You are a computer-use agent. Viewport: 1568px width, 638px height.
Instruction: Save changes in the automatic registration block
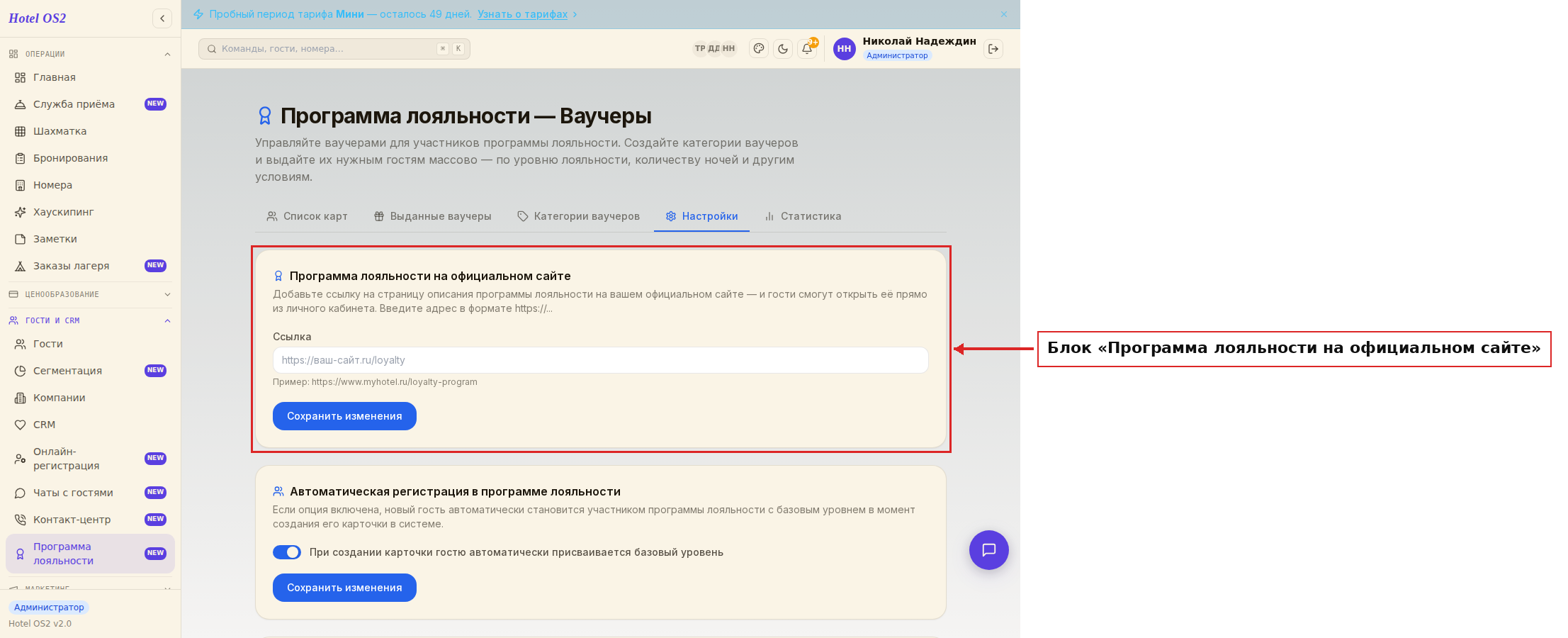pyautogui.click(x=344, y=588)
